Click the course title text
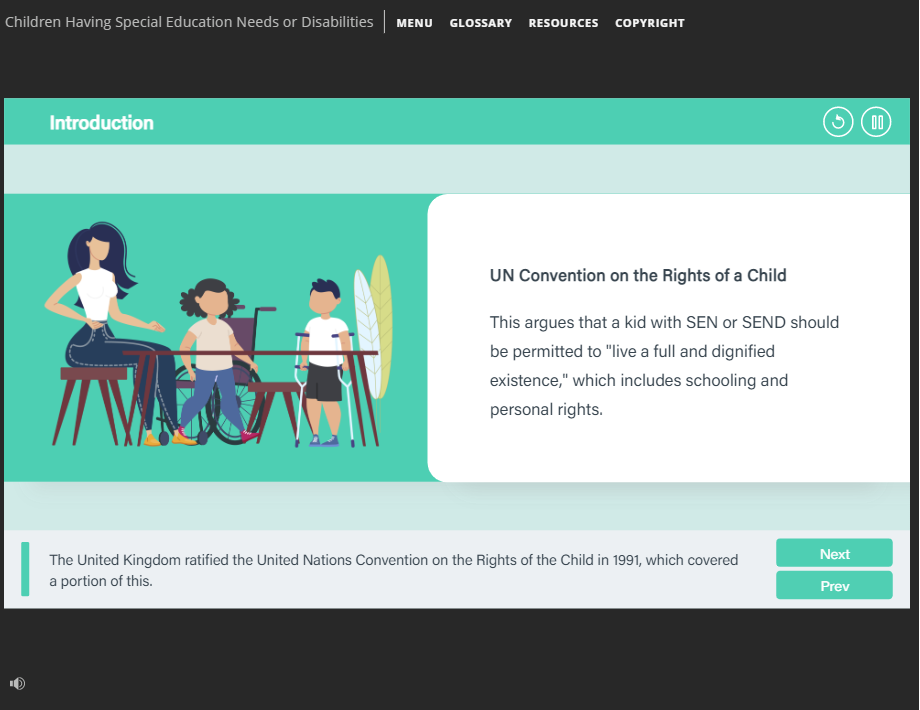Viewport: 920px width, 710px height. click(x=189, y=22)
